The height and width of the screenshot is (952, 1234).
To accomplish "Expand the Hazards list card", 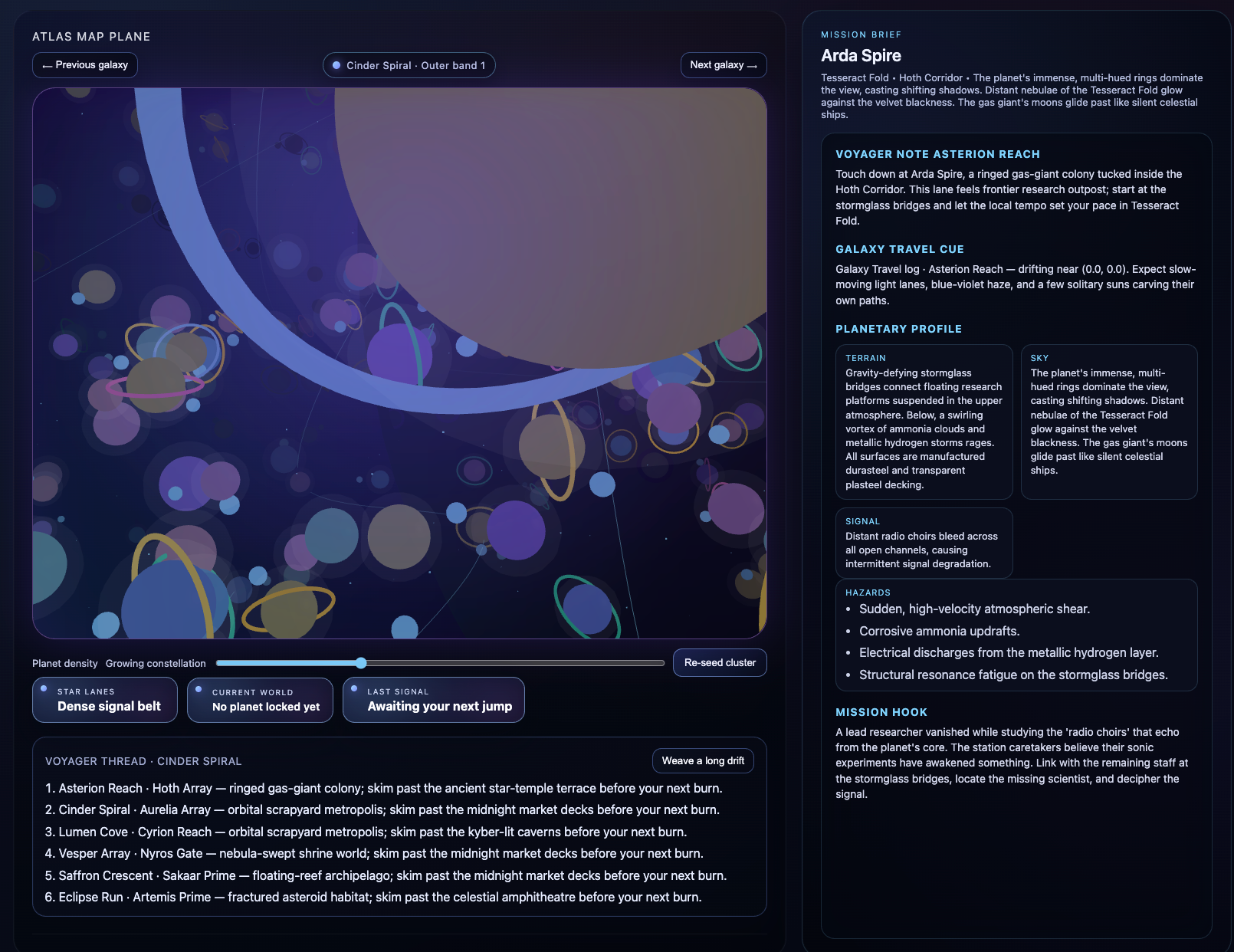I will [x=1016, y=635].
